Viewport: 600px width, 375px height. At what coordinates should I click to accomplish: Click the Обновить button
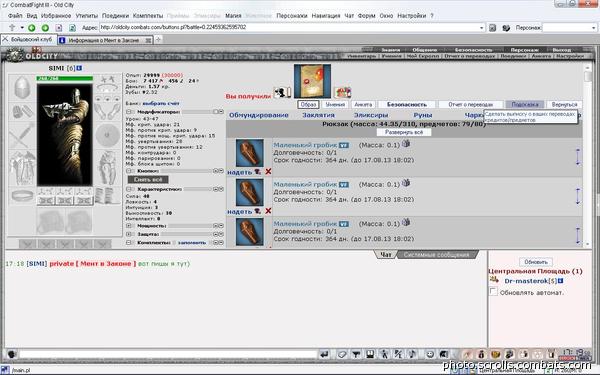pyautogui.click(x=536, y=262)
